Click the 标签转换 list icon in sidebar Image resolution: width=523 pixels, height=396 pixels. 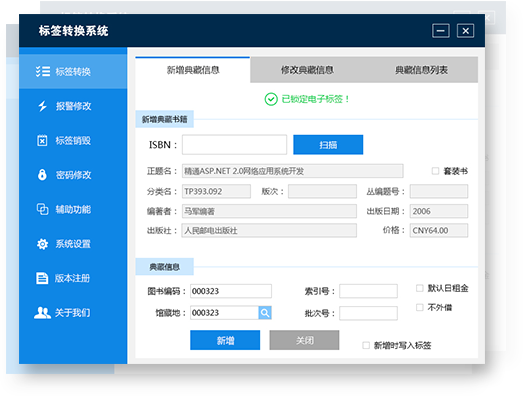43,71
